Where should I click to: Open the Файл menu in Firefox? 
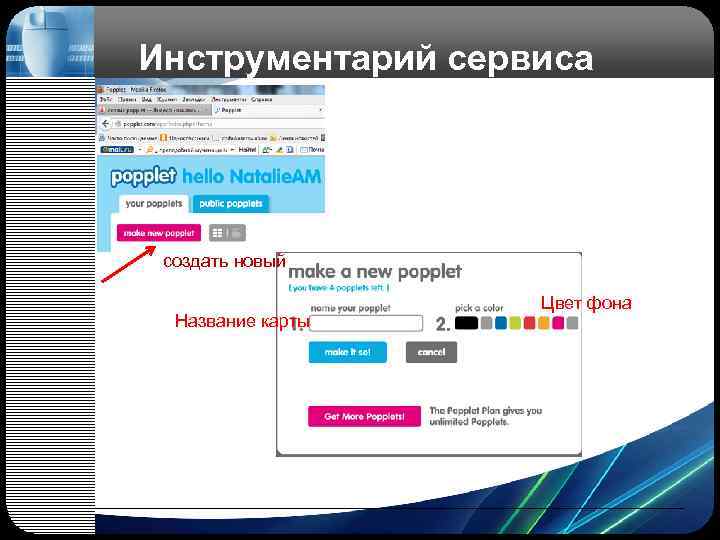click(x=106, y=99)
